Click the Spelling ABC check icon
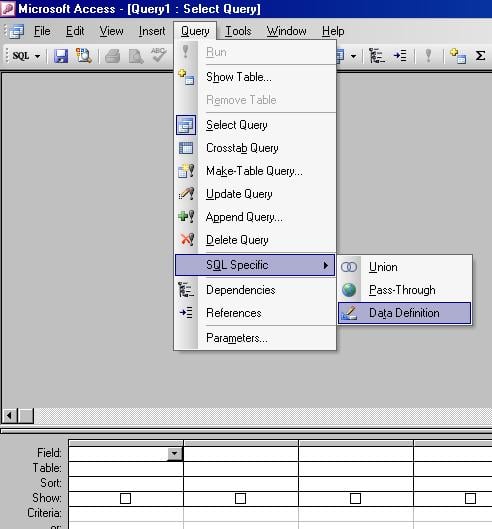The height and width of the screenshot is (529, 492). (x=158, y=55)
